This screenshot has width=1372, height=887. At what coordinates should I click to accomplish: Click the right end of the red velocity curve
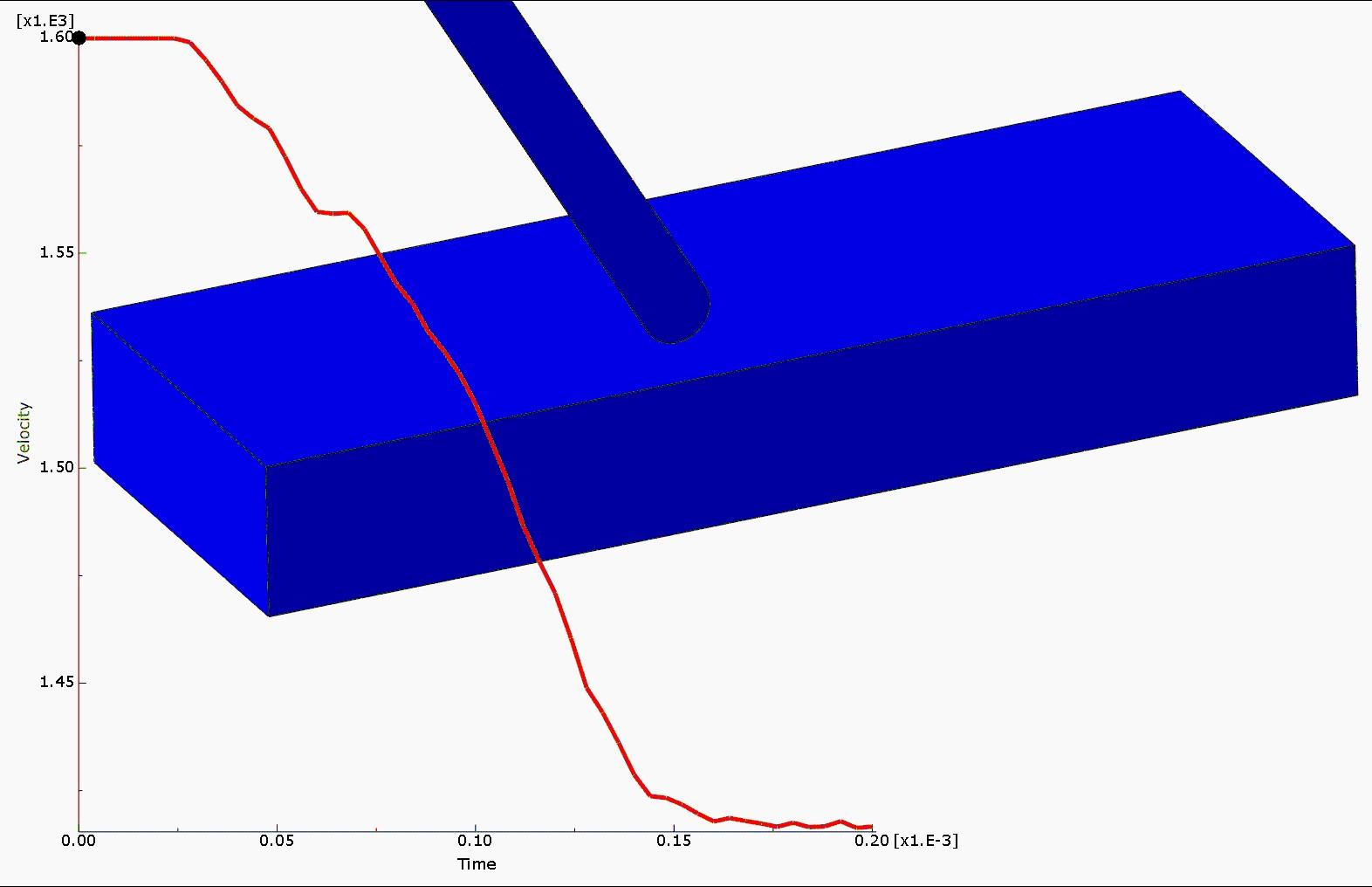pos(870,827)
